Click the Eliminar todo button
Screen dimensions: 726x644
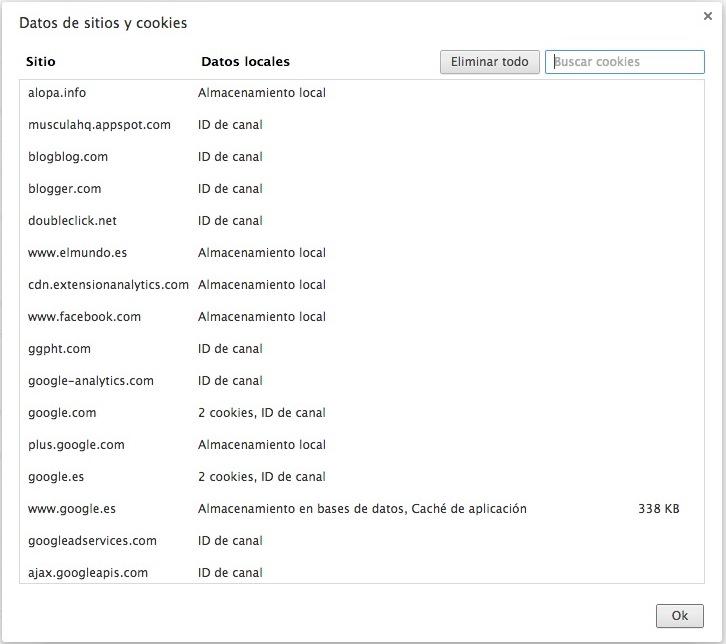click(x=490, y=62)
